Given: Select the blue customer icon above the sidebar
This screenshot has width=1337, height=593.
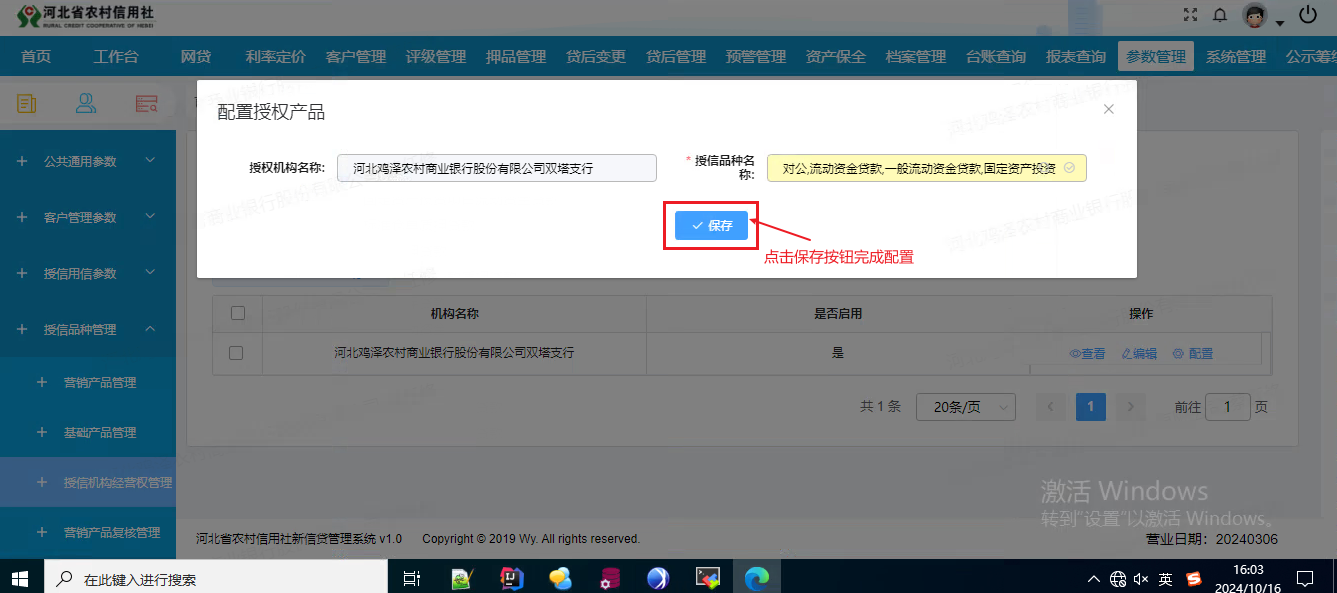Looking at the screenshot, I should (85, 103).
